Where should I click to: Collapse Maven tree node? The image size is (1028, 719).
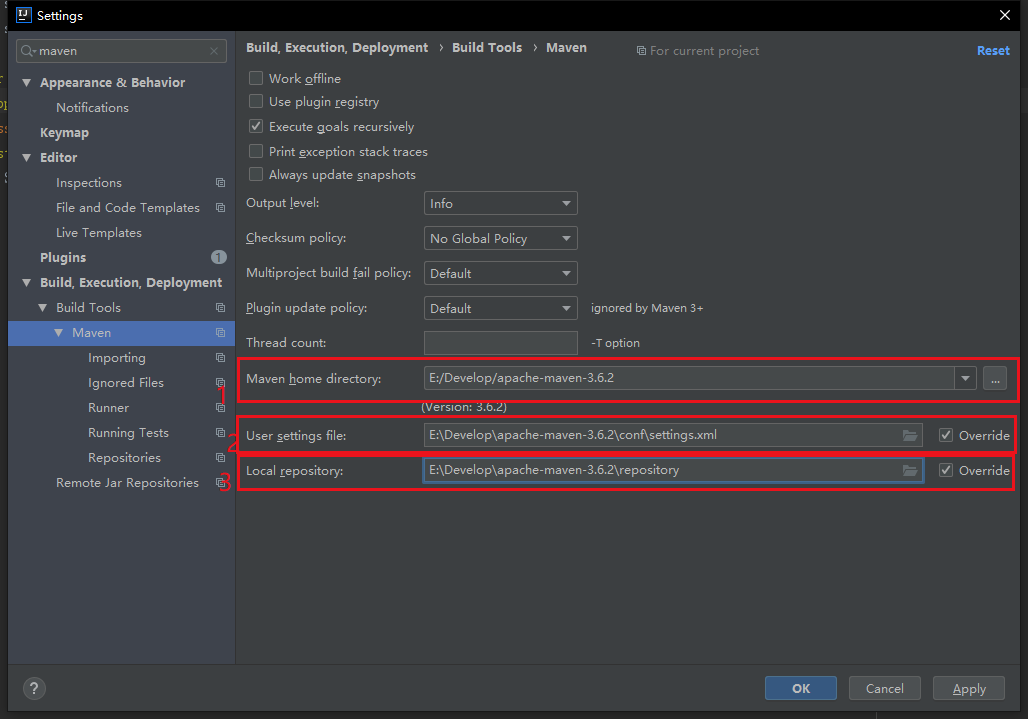[58, 332]
